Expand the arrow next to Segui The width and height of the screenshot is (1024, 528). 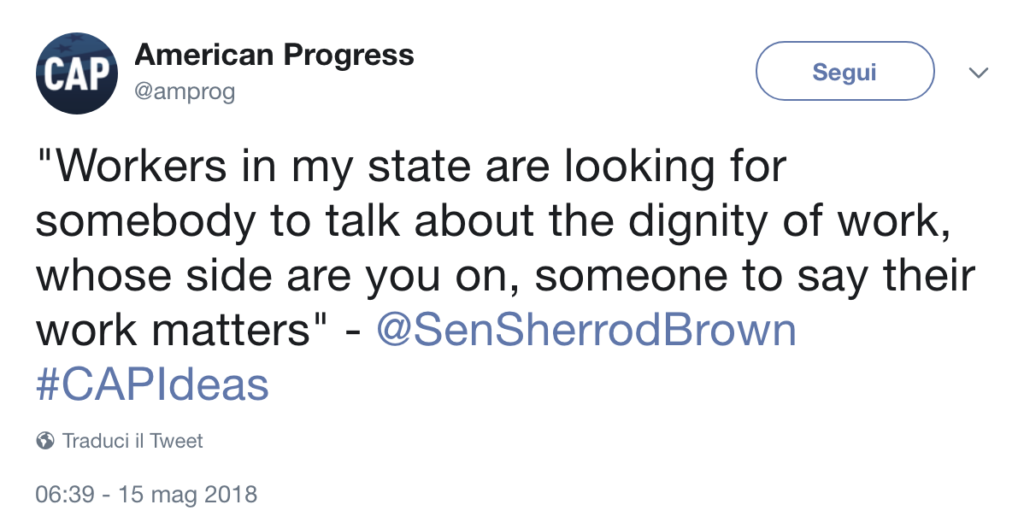point(979,73)
